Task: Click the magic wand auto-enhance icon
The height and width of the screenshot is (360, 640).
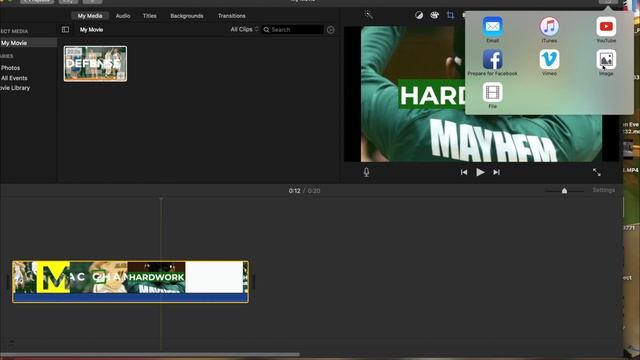Action: point(369,15)
